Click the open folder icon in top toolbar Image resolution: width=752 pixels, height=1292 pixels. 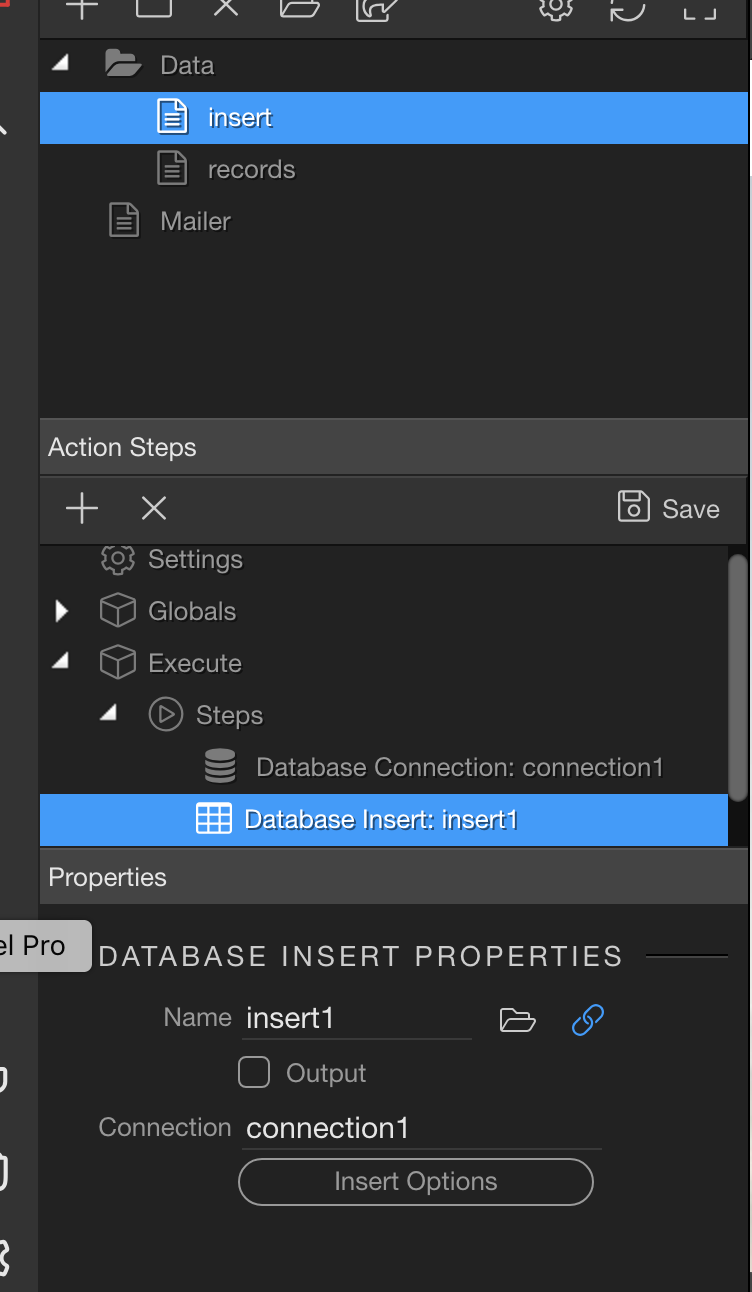(x=300, y=8)
